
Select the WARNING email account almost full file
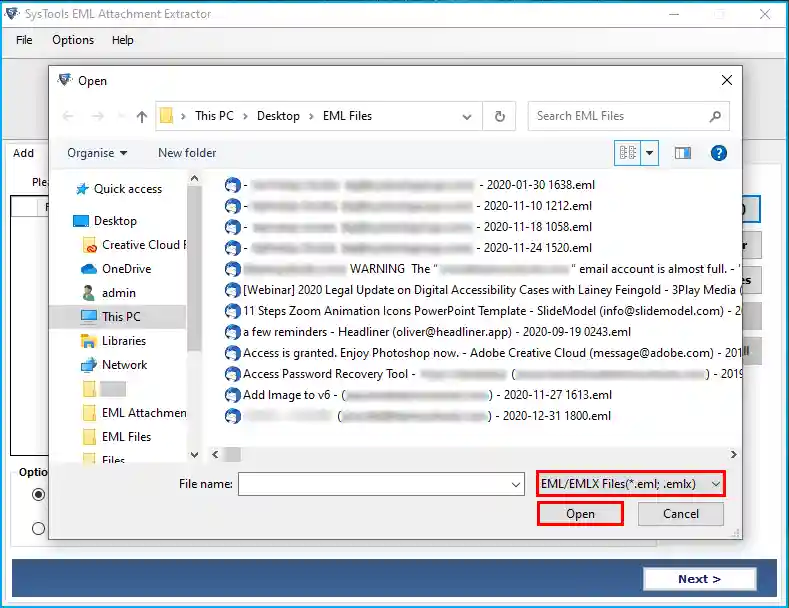tap(483, 269)
